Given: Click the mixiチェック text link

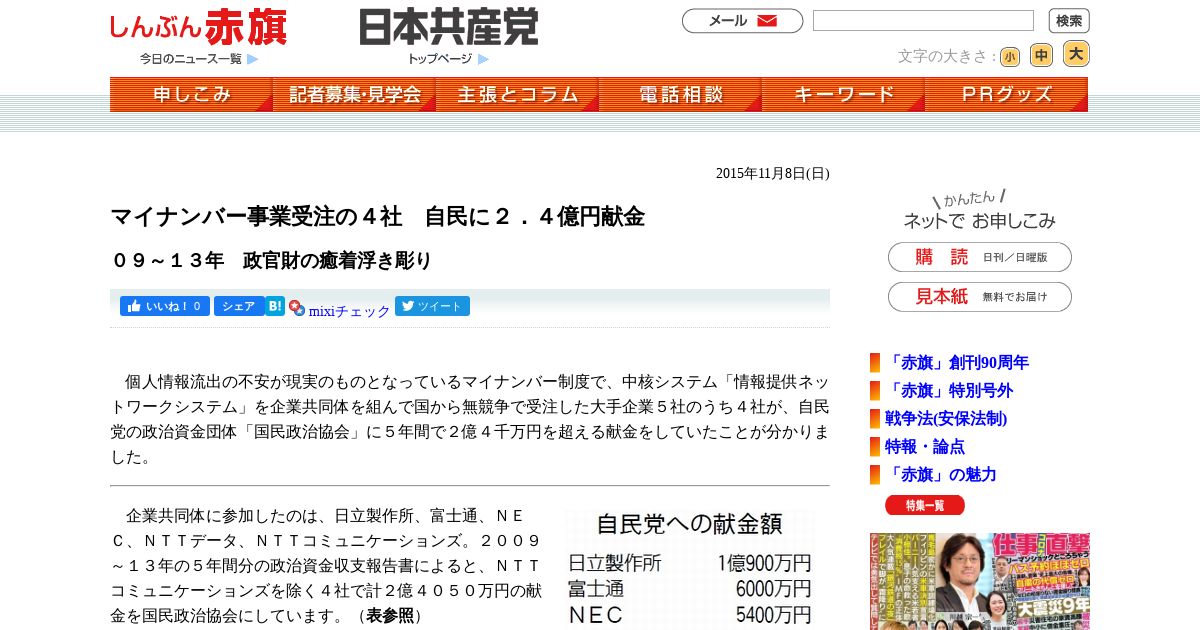Looking at the screenshot, I should click(x=349, y=311).
